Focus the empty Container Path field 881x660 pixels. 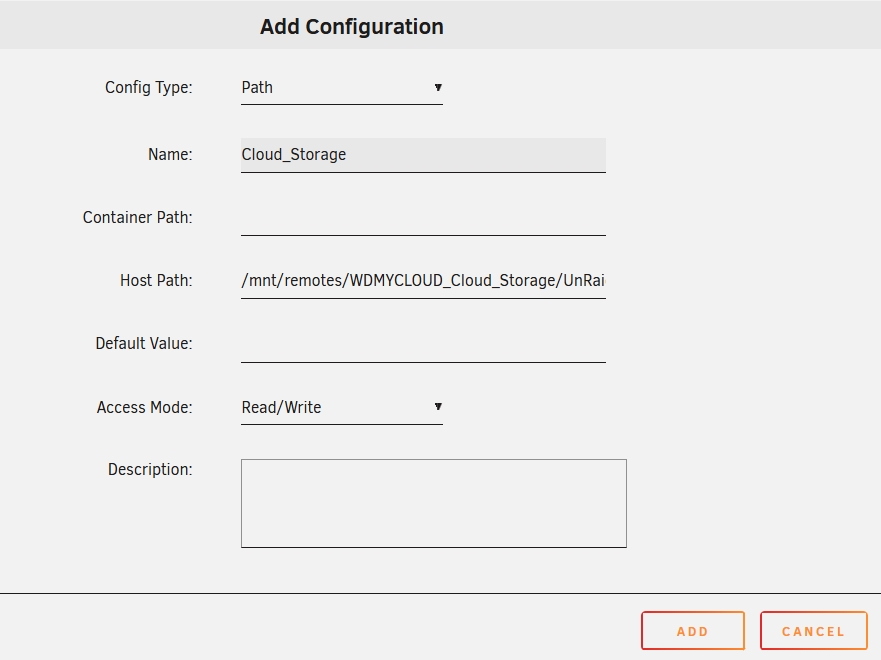point(423,218)
